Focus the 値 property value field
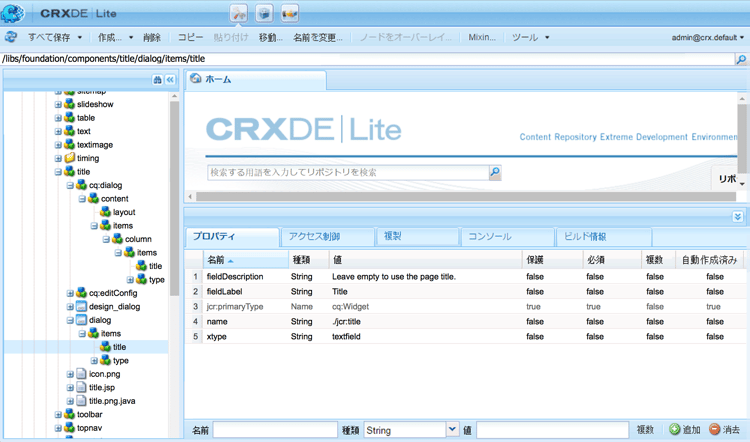Image resolution: width=750 pixels, height=442 pixels. click(552, 430)
